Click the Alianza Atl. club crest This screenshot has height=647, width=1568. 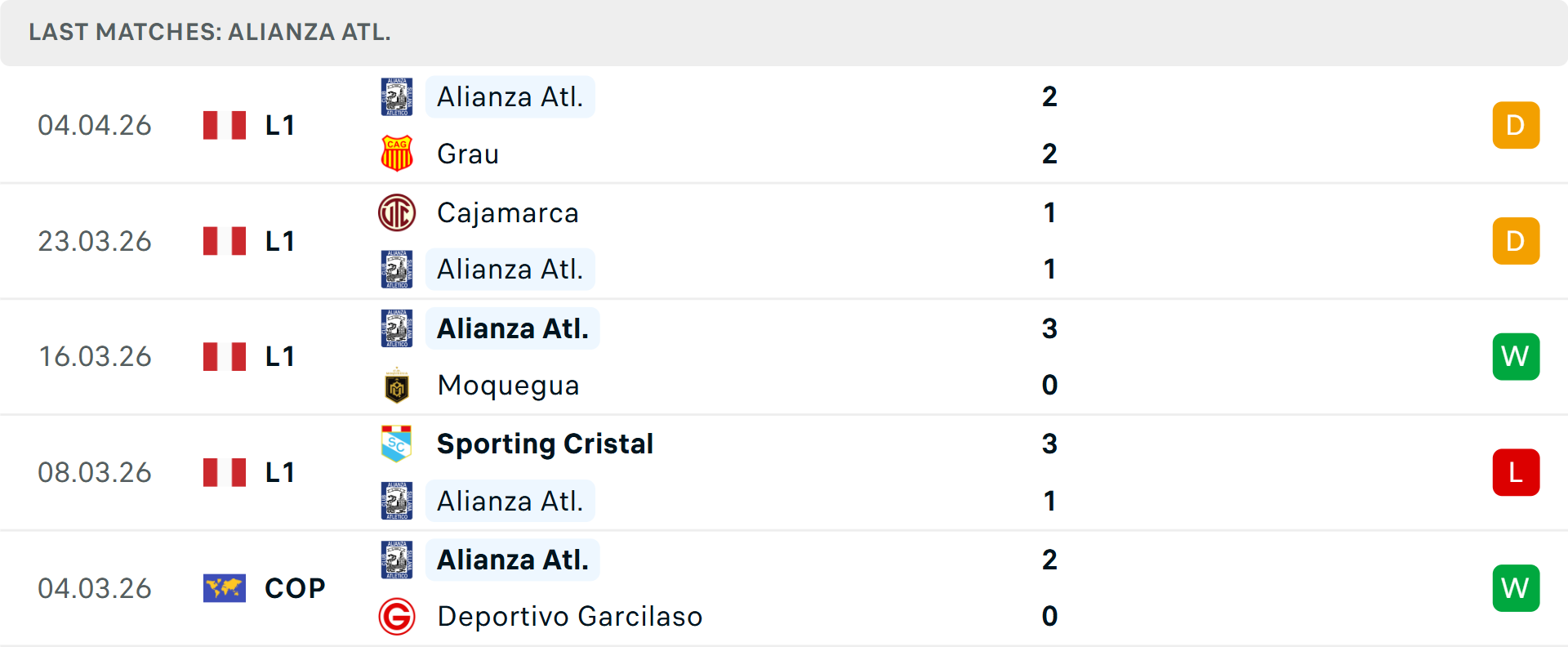[397, 96]
